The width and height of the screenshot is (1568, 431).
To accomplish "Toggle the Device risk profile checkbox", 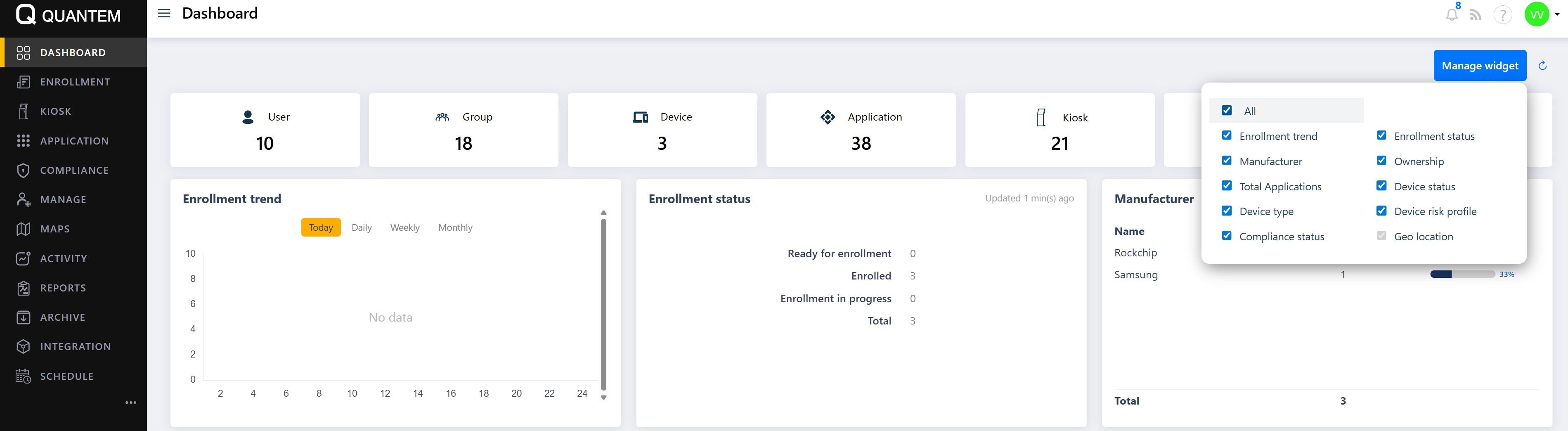I will point(1381,211).
